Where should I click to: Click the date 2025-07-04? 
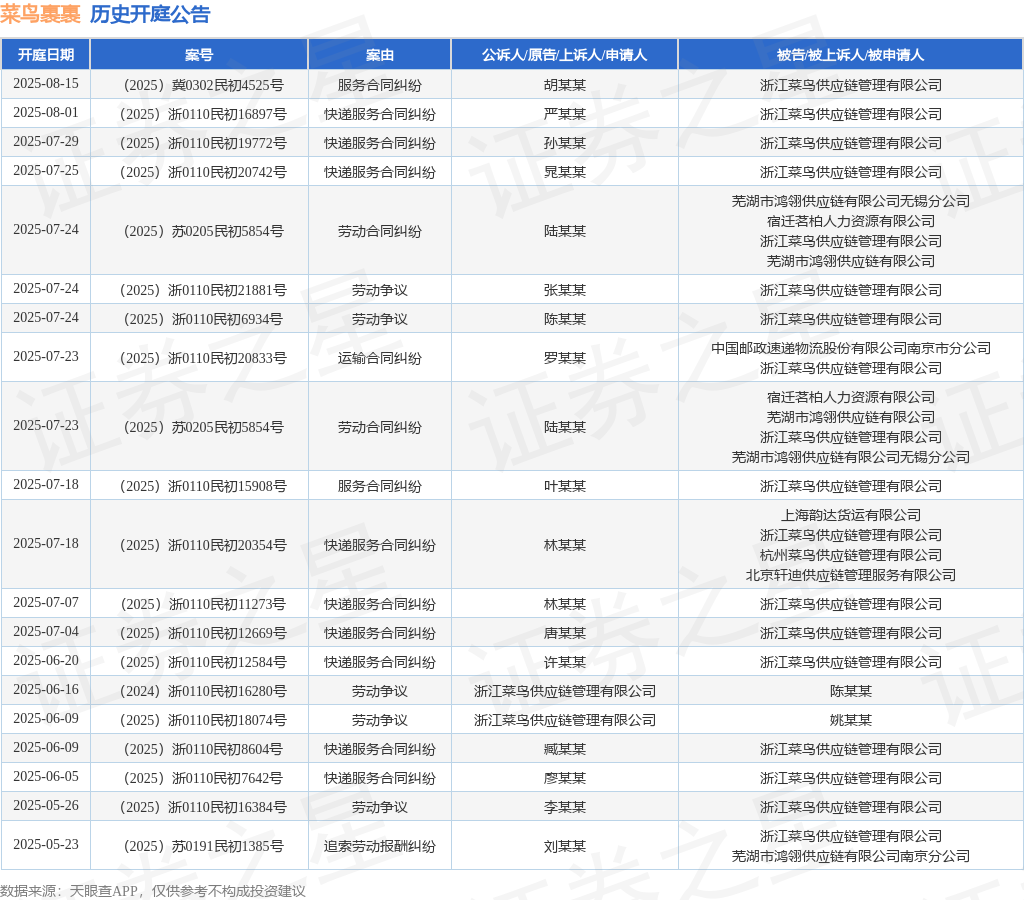click(x=46, y=632)
